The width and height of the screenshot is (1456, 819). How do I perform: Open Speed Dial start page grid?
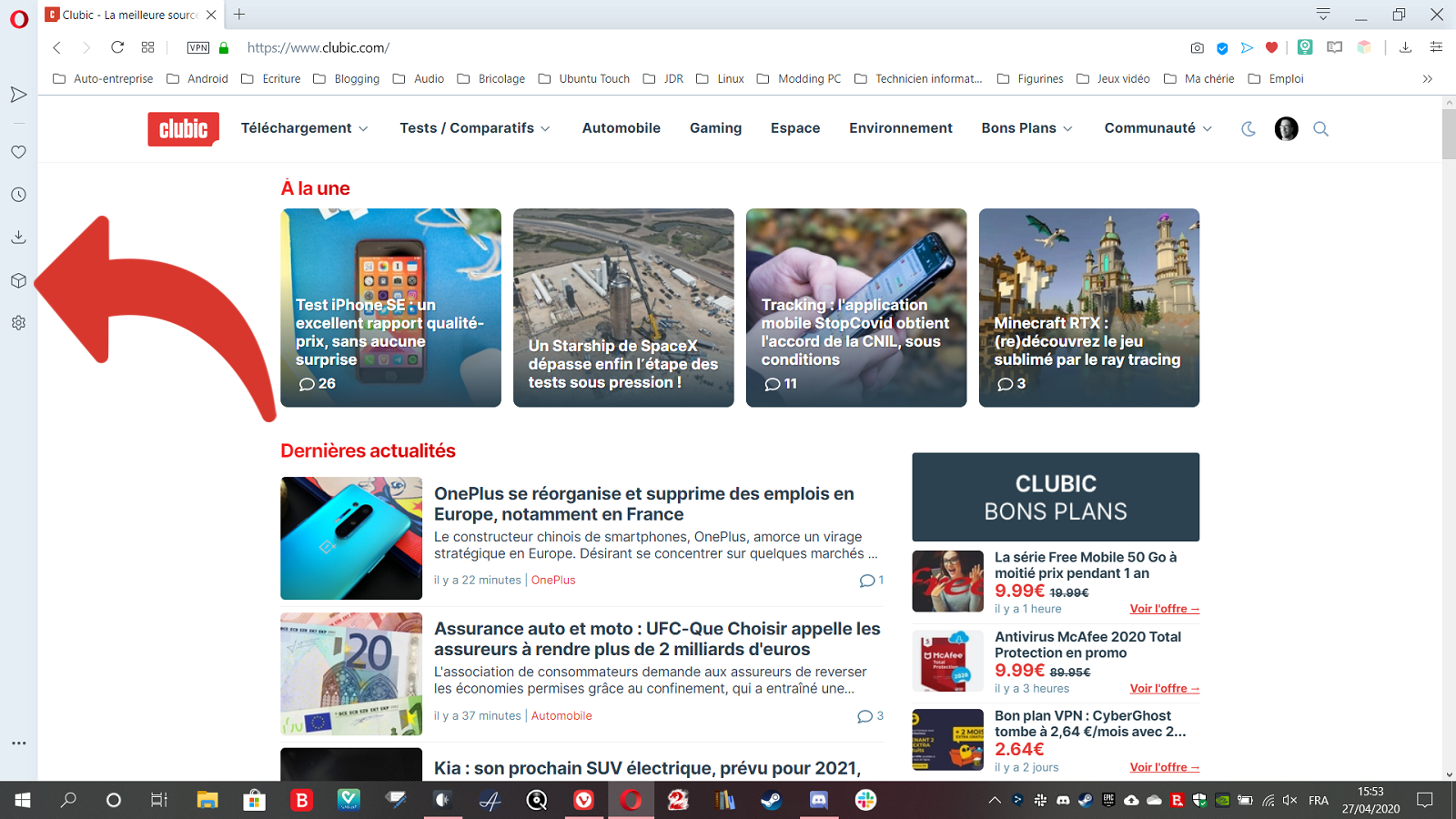148,47
